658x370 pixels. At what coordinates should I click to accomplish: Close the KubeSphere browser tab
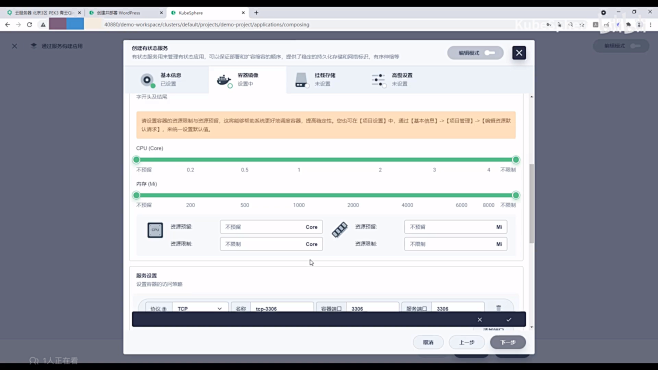tap(243, 13)
